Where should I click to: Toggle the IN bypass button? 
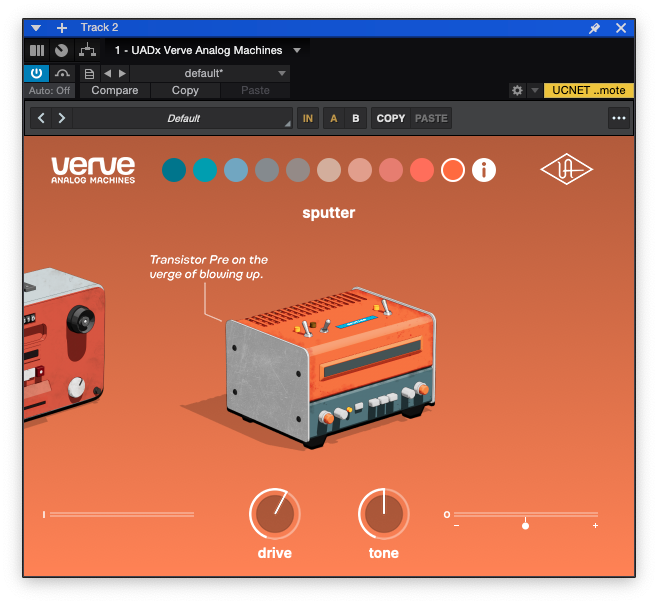[308, 118]
